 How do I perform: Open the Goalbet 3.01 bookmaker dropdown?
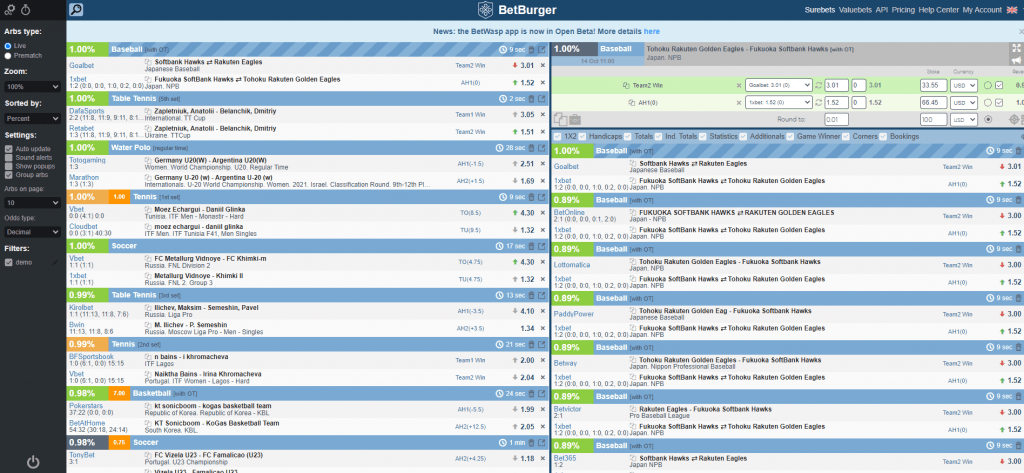pyautogui.click(x=778, y=85)
